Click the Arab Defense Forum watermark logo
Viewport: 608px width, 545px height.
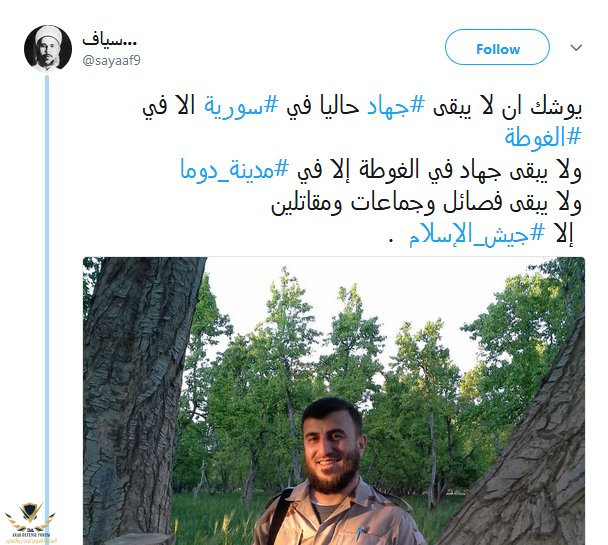pyautogui.click(x=30, y=523)
